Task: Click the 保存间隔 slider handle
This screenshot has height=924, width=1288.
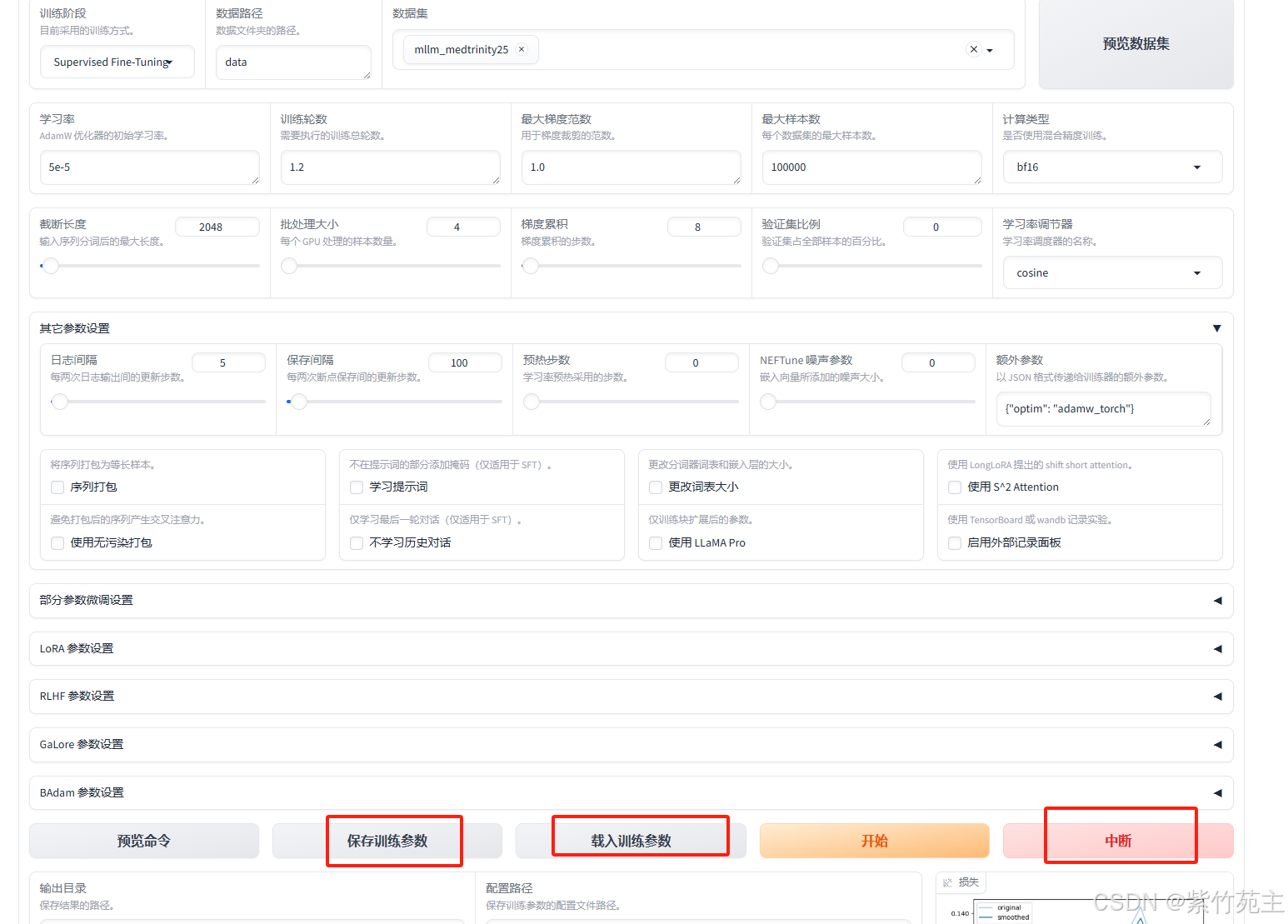Action: point(299,402)
